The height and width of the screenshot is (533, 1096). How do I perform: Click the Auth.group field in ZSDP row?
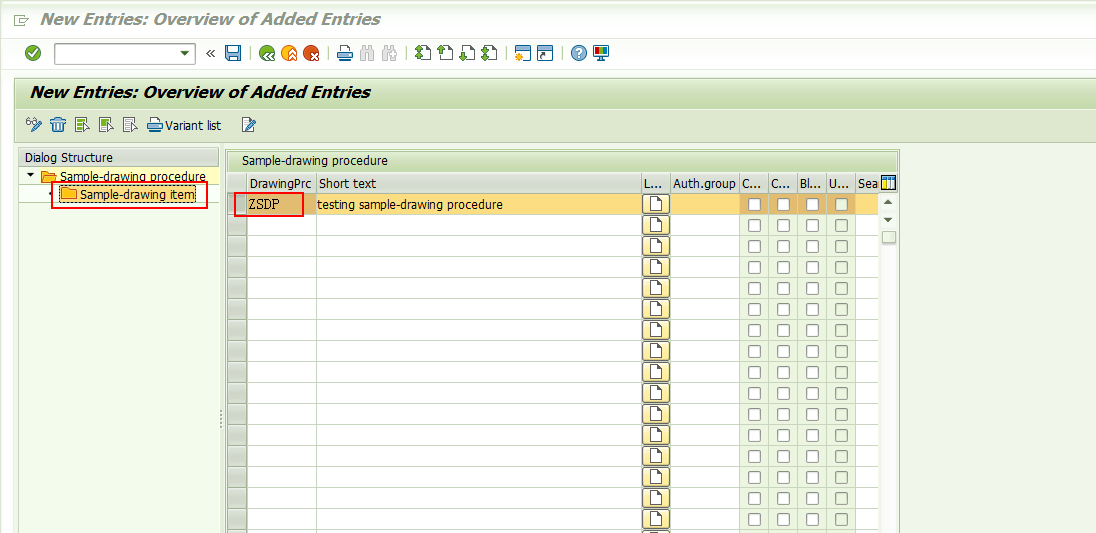click(x=705, y=205)
